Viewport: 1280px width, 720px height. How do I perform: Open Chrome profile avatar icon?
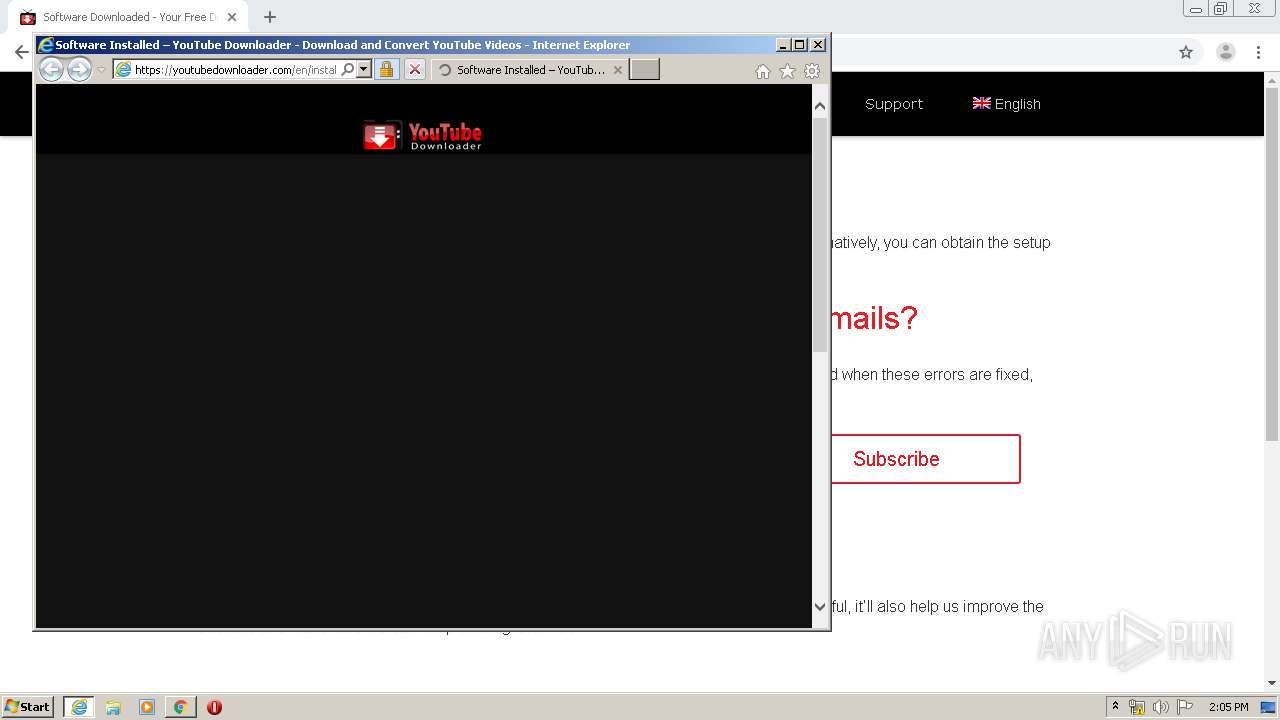(x=1226, y=52)
